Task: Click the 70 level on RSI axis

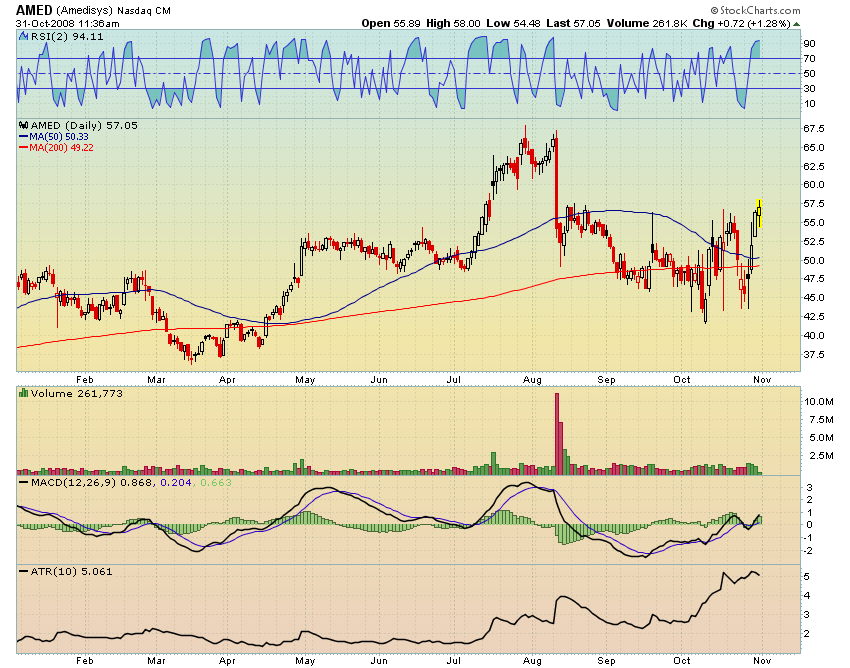Action: coord(809,59)
